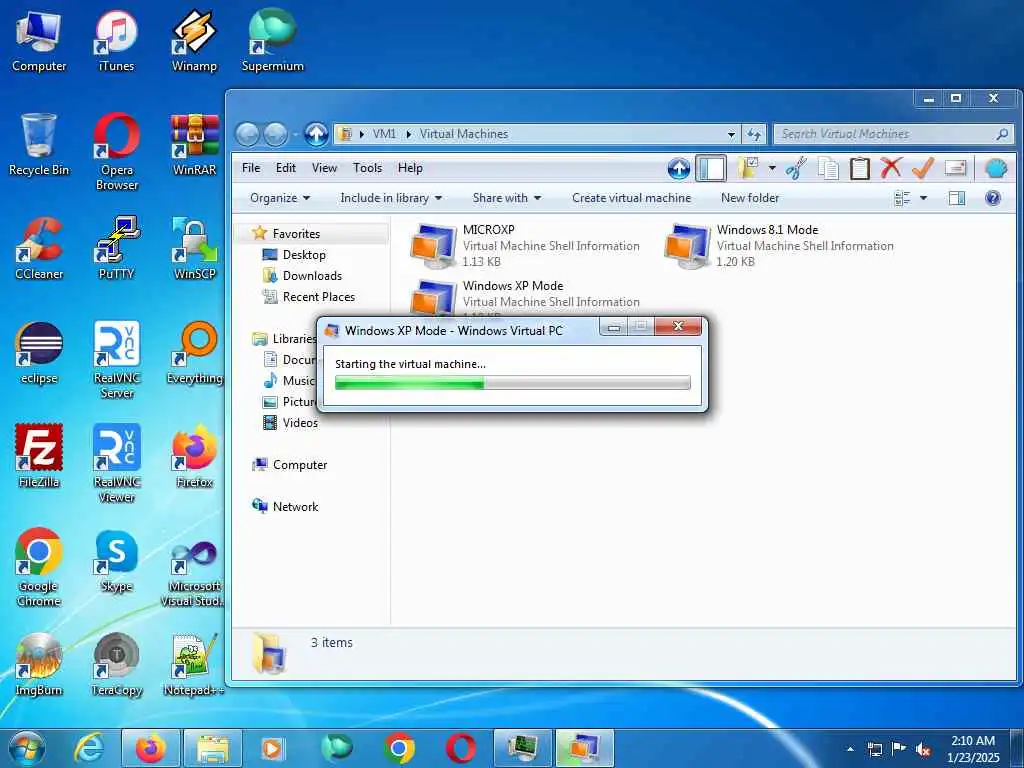
Task: Click the red X Delete toolbar icon
Action: click(891, 168)
